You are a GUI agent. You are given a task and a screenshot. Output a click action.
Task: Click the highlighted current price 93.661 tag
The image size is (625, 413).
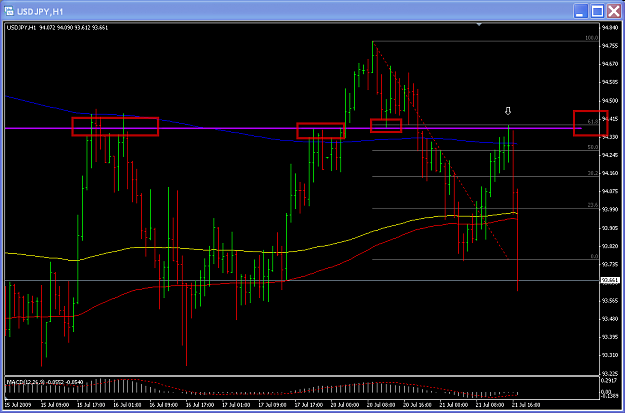[610, 281]
